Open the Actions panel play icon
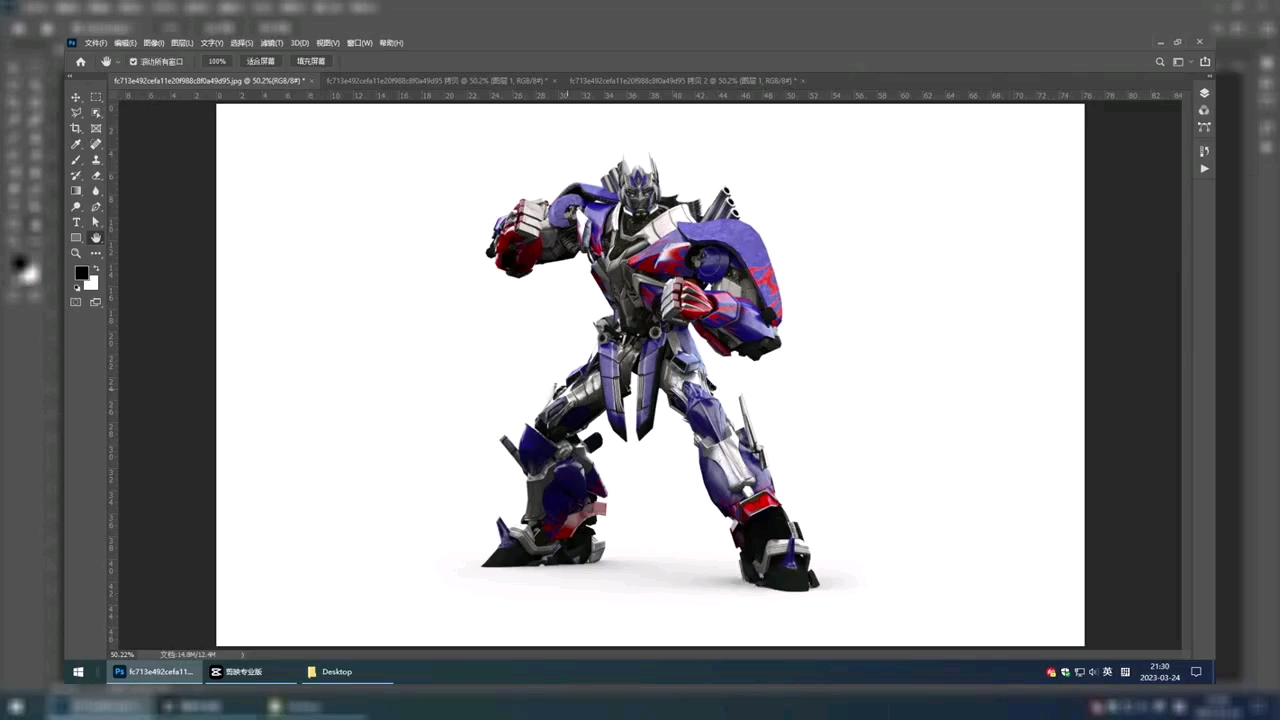This screenshot has width=1280, height=720. click(x=1204, y=169)
